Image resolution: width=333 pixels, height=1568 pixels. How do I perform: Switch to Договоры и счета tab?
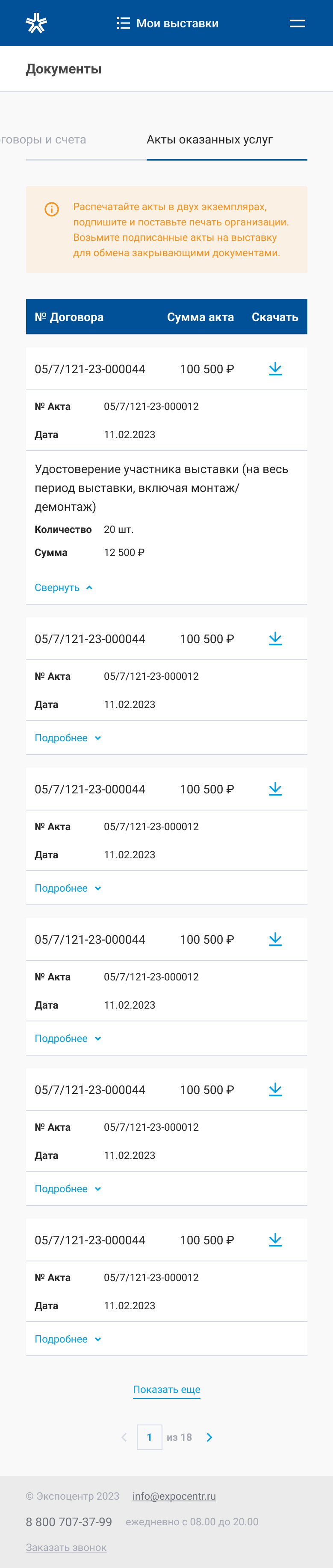pyautogui.click(x=43, y=140)
